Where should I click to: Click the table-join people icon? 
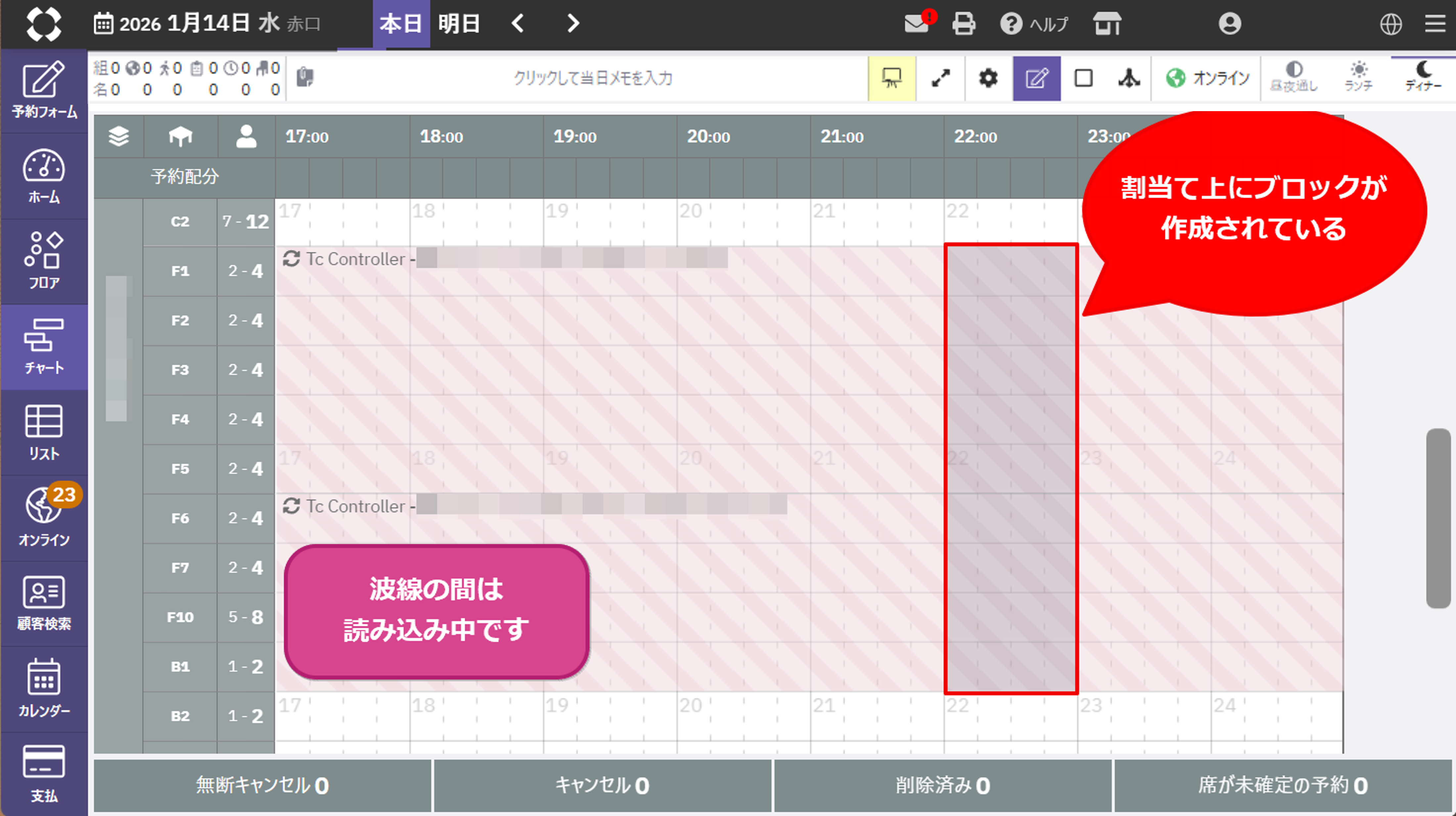pos(1129,78)
